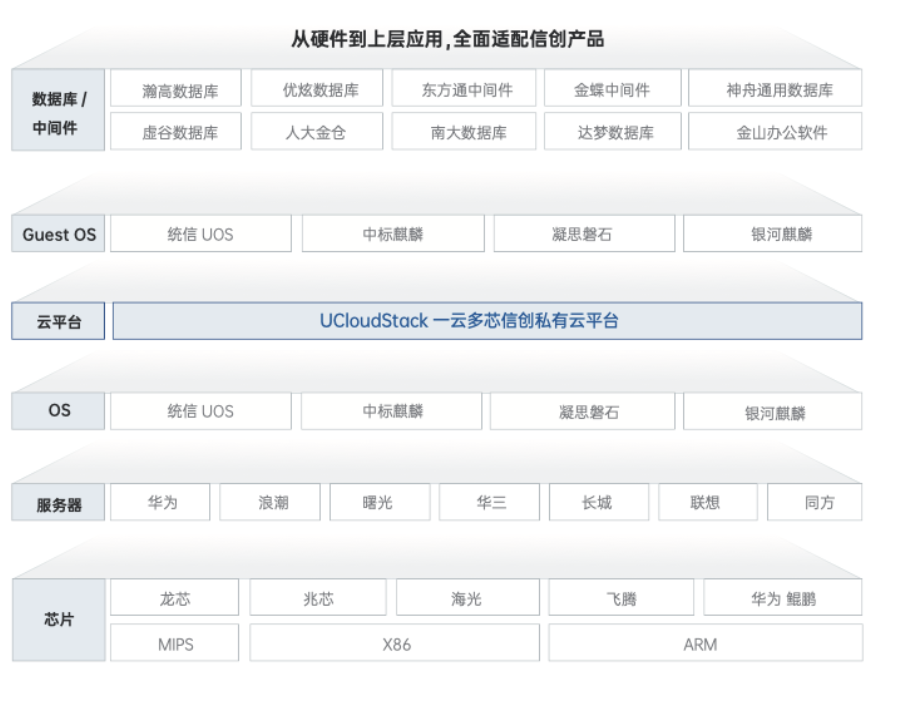Select the 金蝶中间件 box
Screen dimensions: 903x701
point(612,90)
